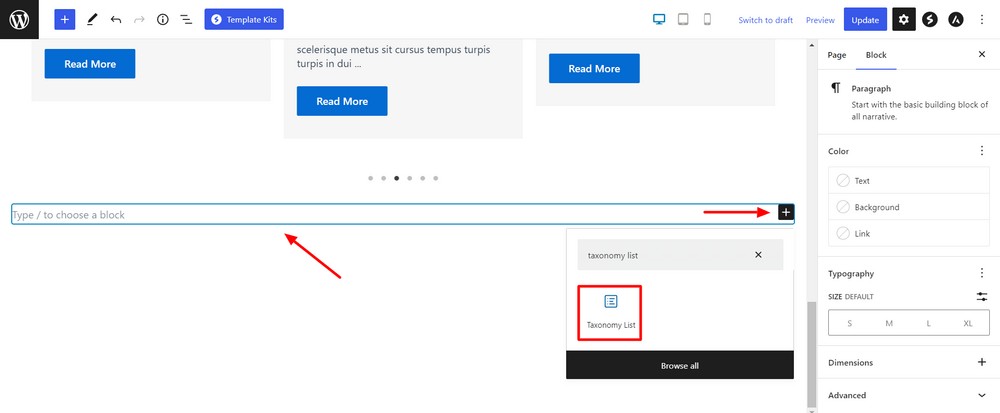Select the Taxonomy List block

611,312
